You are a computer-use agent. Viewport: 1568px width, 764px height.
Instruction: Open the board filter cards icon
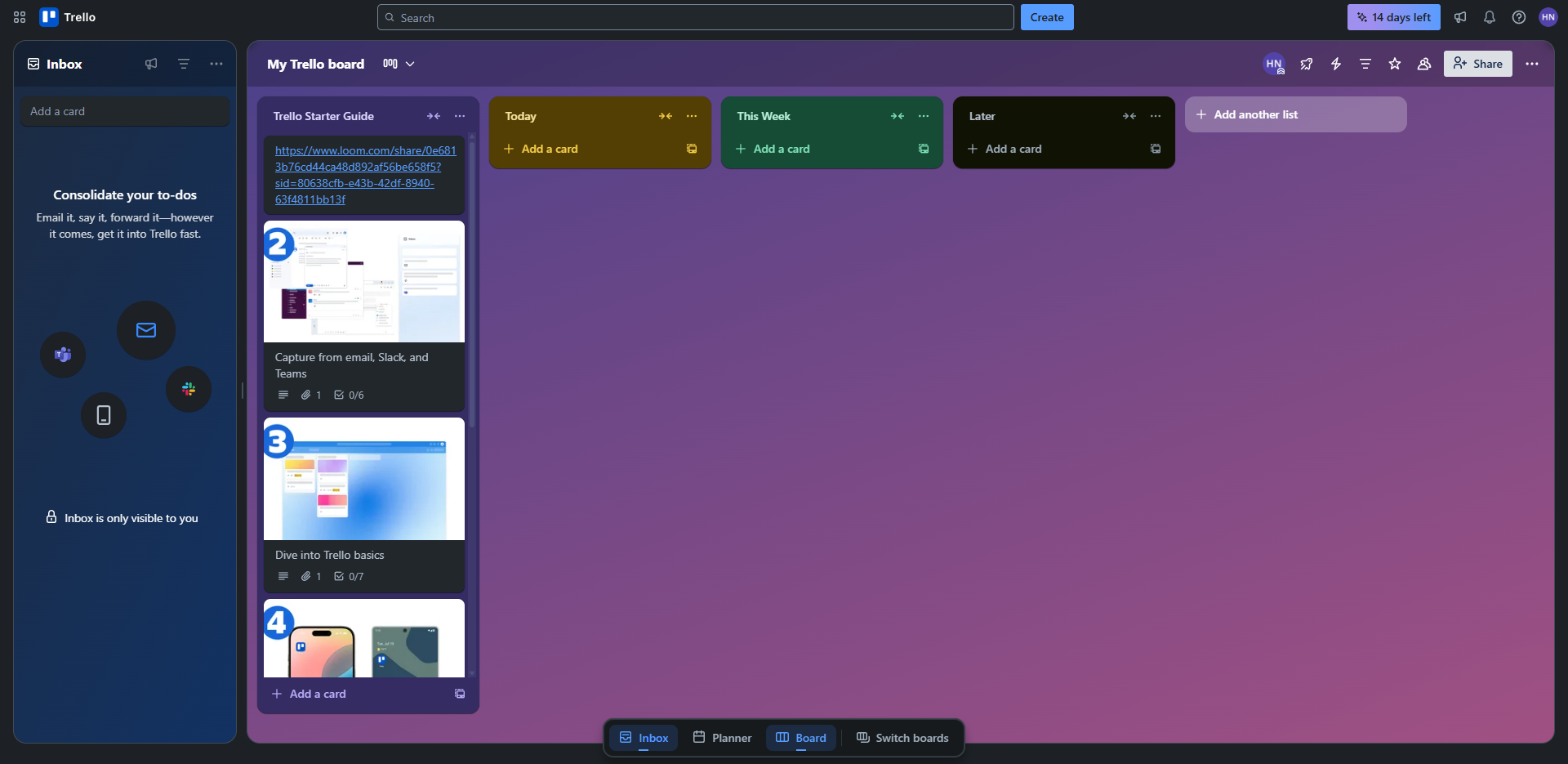pyautogui.click(x=1365, y=64)
